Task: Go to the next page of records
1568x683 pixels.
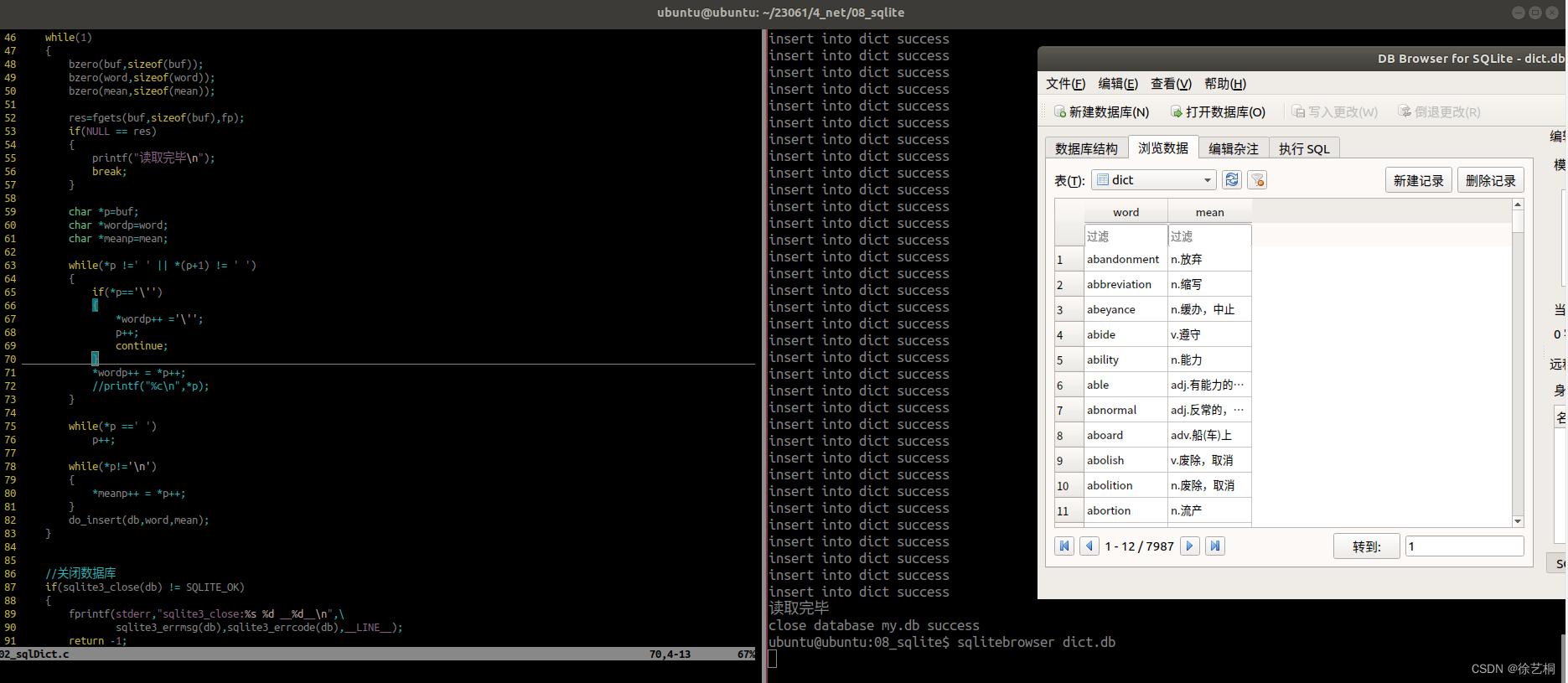Action: [1189, 546]
